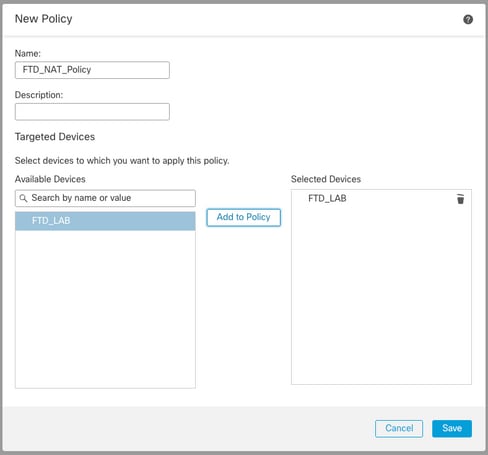Click the Targeted Devices heading
This screenshot has width=488, height=455.
55,137
